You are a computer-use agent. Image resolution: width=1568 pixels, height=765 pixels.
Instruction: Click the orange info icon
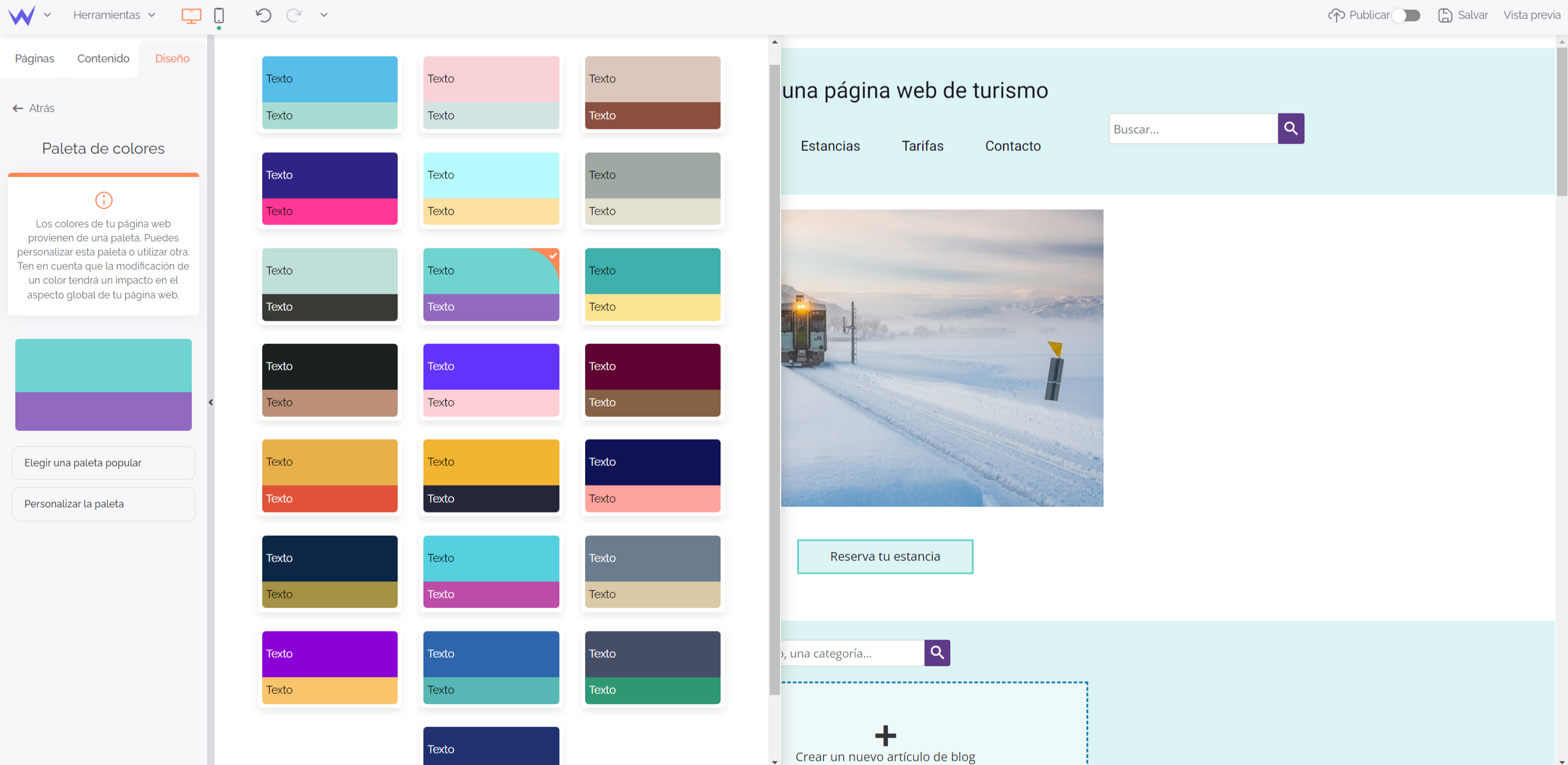point(104,200)
